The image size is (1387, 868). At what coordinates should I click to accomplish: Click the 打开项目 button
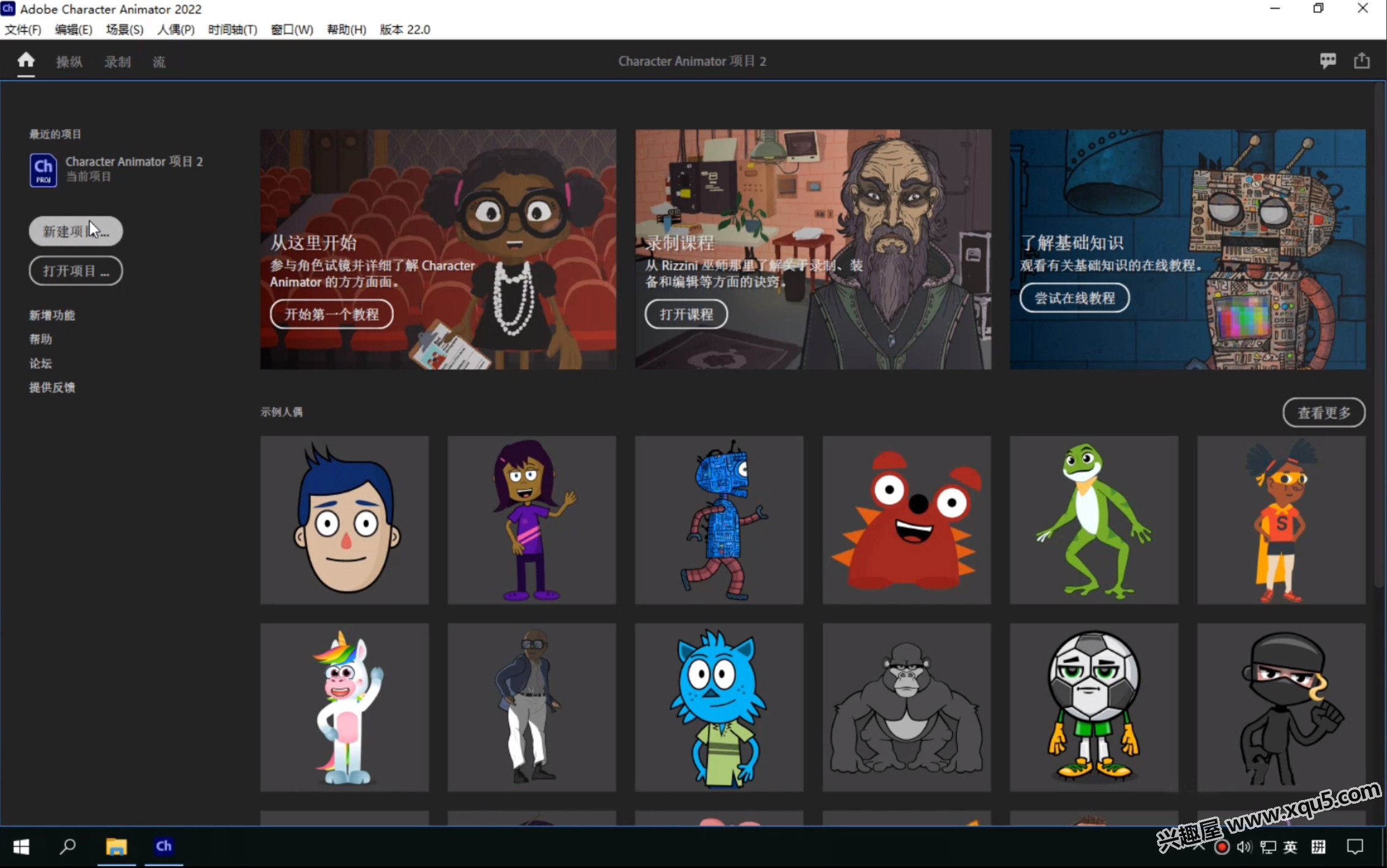click(76, 271)
